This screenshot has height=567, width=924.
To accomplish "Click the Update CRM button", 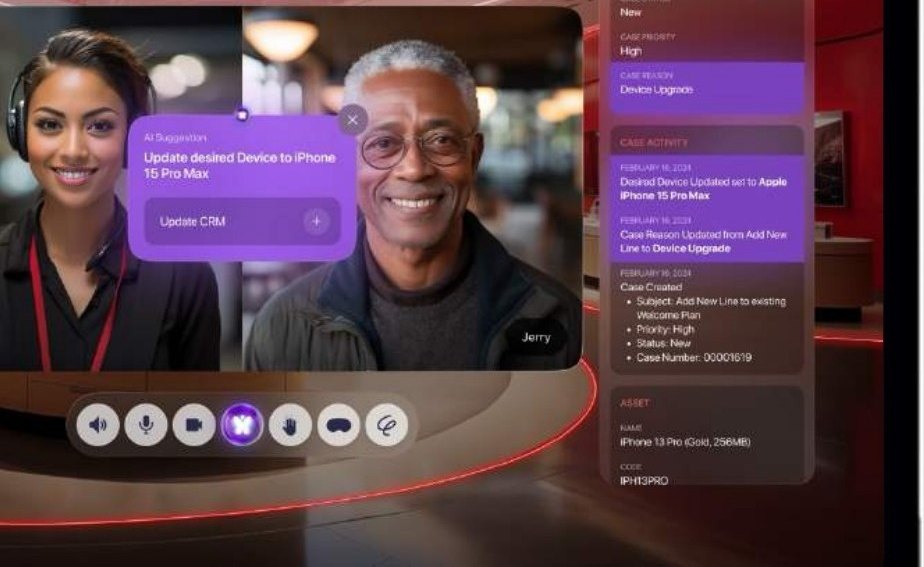I will click(242, 221).
